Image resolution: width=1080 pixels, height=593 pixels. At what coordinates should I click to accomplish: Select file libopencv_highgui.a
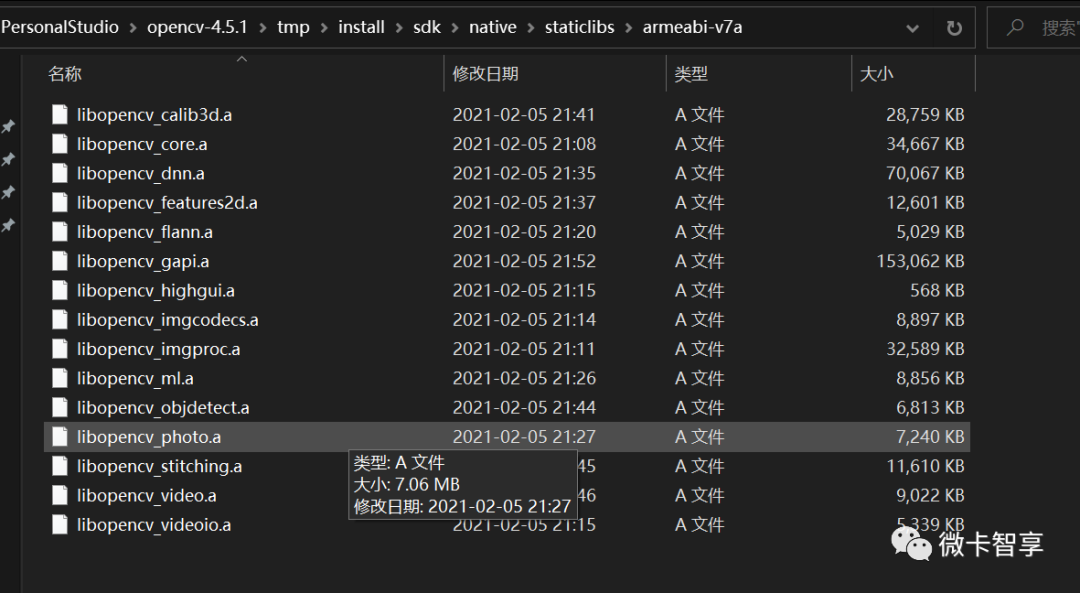pyautogui.click(x=156, y=290)
